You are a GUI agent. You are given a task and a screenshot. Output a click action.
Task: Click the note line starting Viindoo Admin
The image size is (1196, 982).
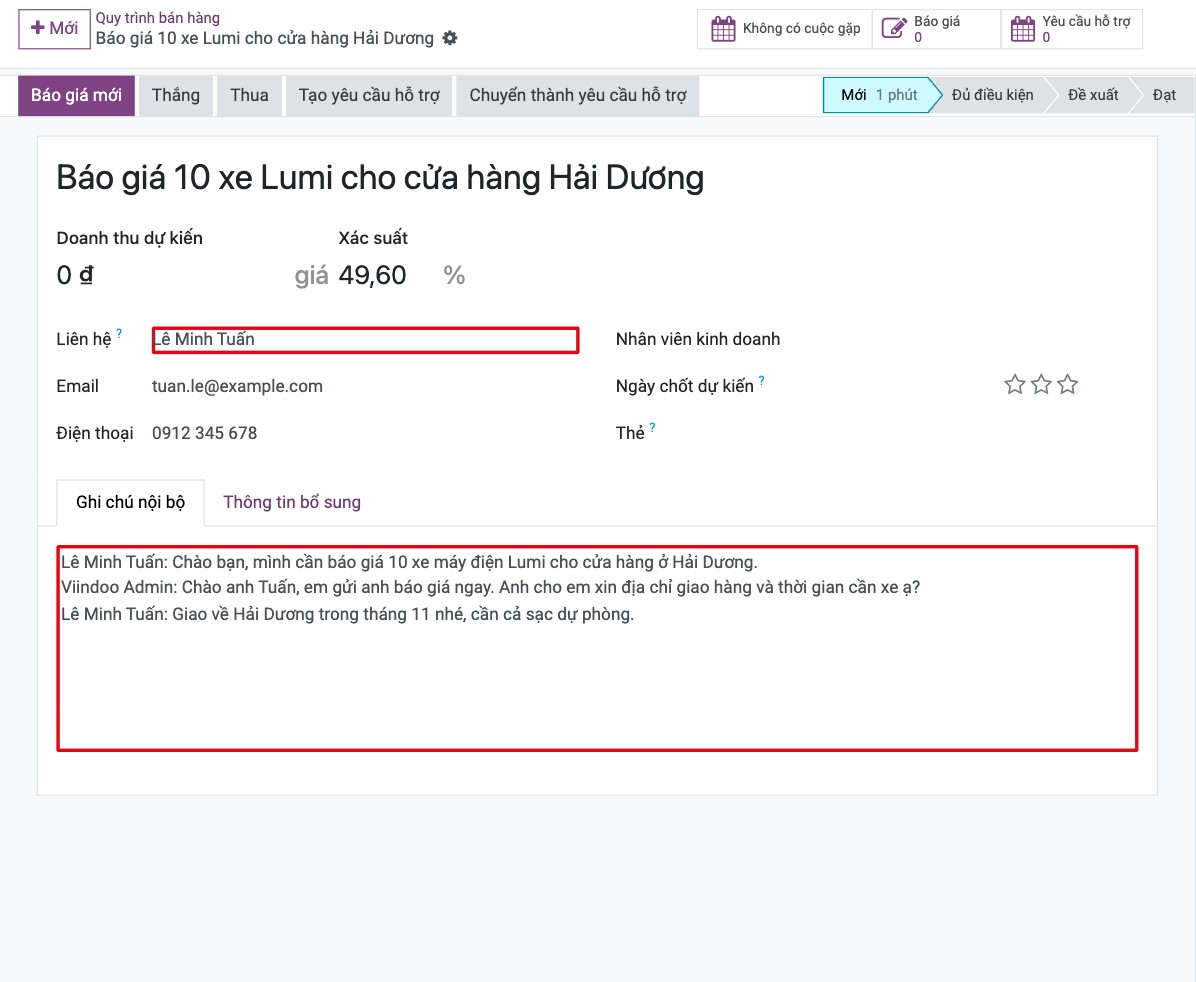coord(490,588)
